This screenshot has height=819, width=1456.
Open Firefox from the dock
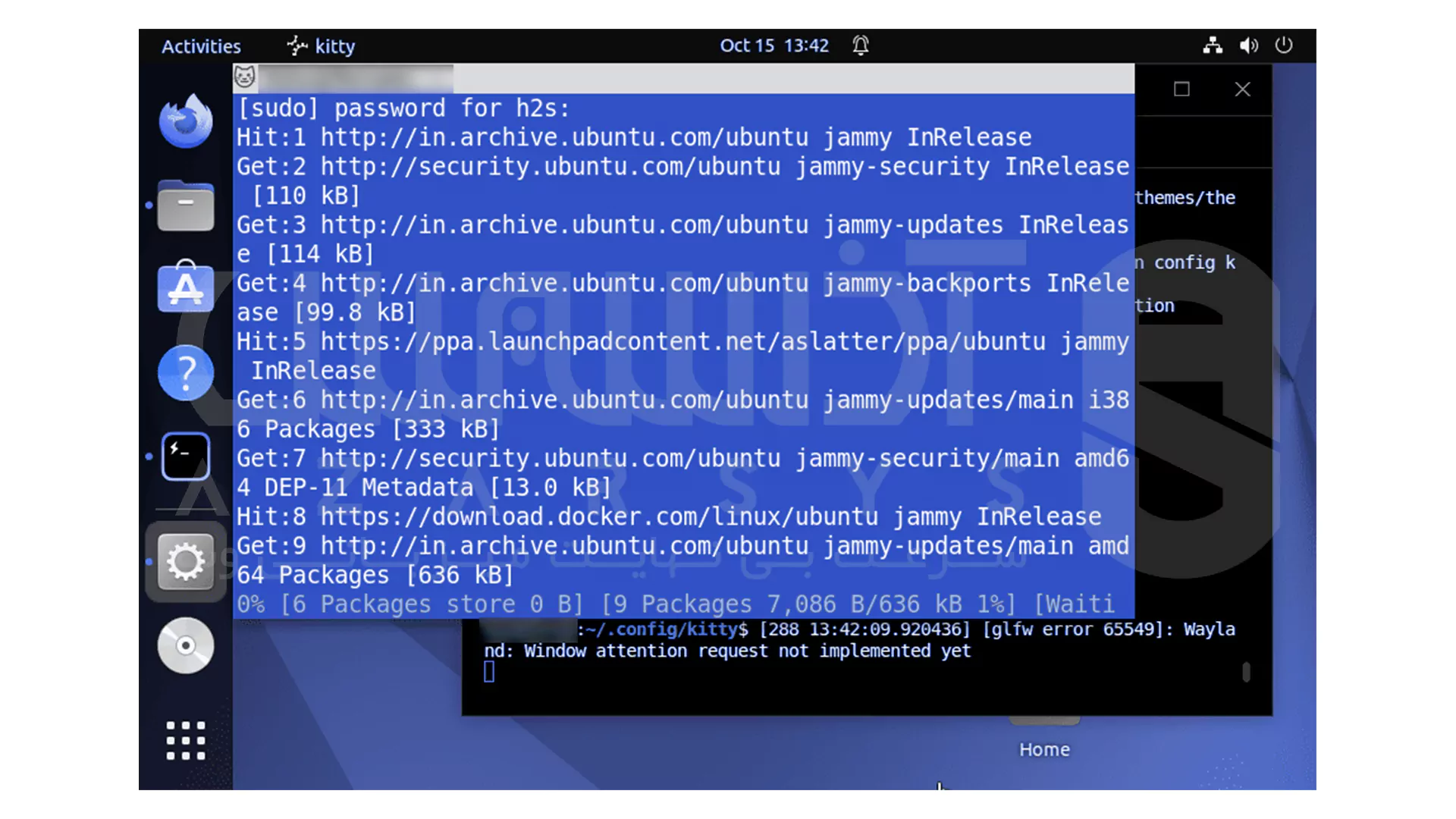(x=186, y=121)
